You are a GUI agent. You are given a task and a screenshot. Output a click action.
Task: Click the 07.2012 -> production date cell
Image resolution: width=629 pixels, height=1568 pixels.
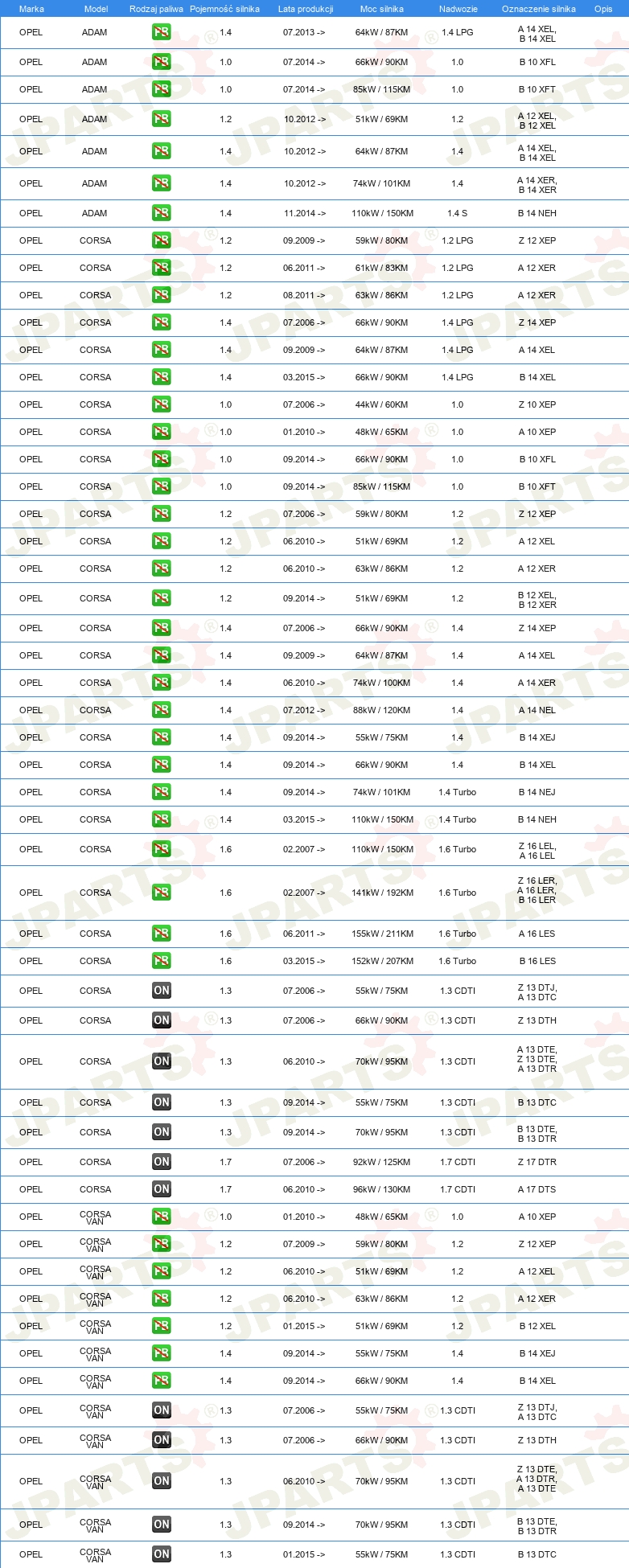[304, 710]
